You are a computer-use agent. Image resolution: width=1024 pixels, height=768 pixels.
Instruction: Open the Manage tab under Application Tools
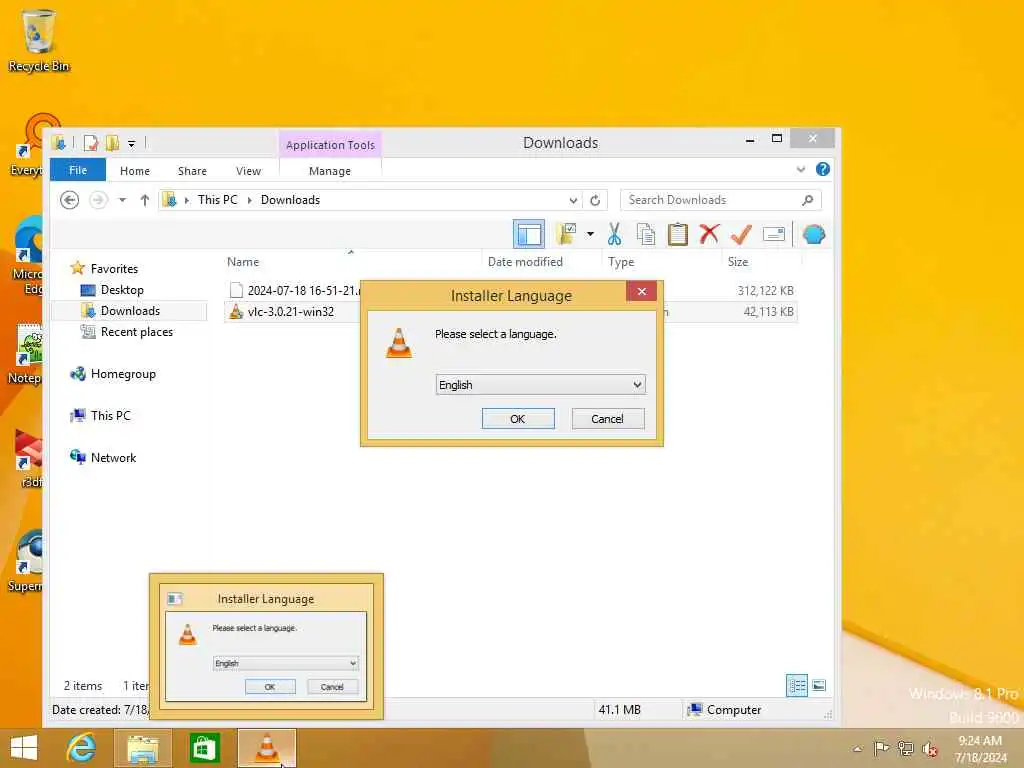[330, 170]
